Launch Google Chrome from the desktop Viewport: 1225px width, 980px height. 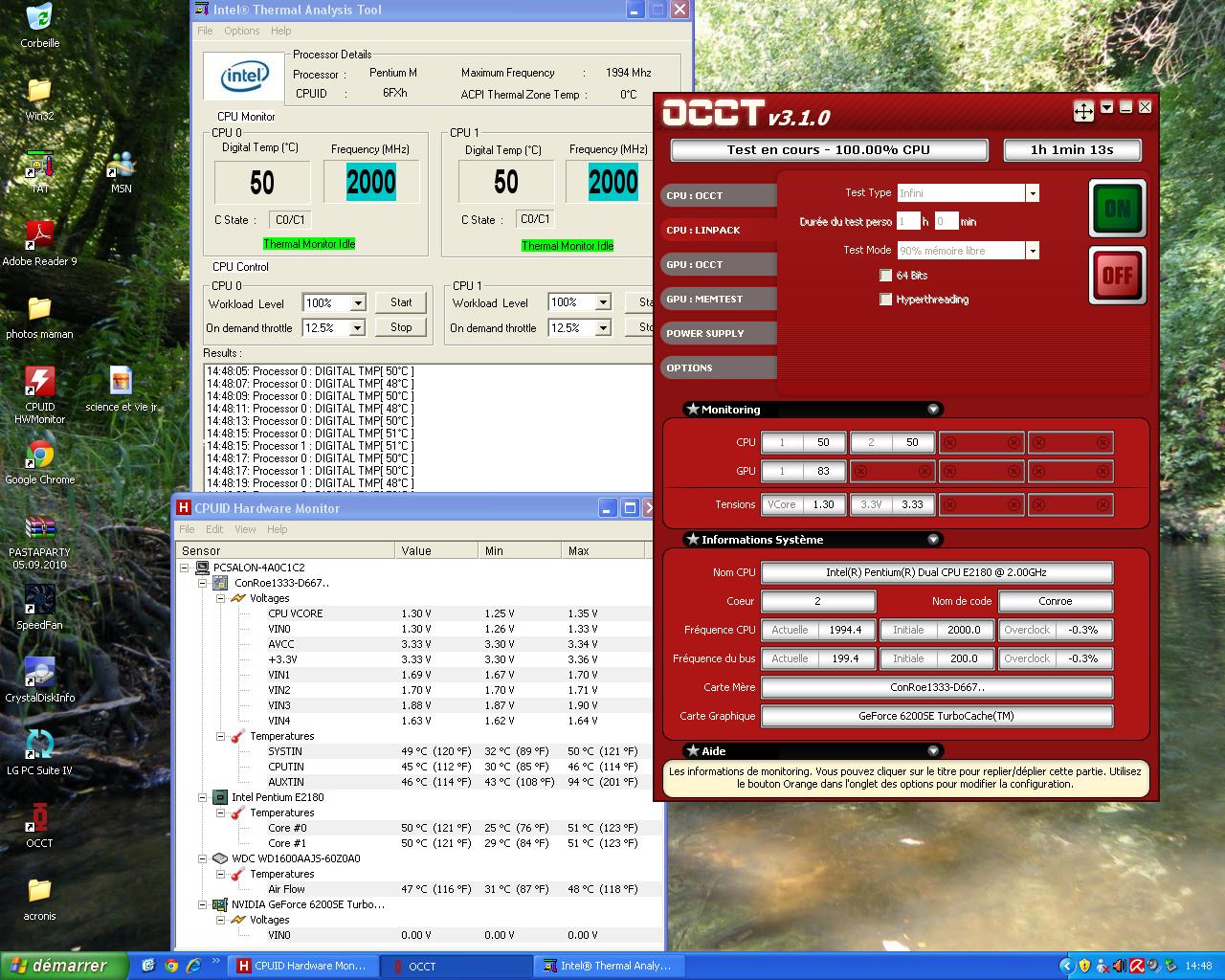(x=39, y=456)
